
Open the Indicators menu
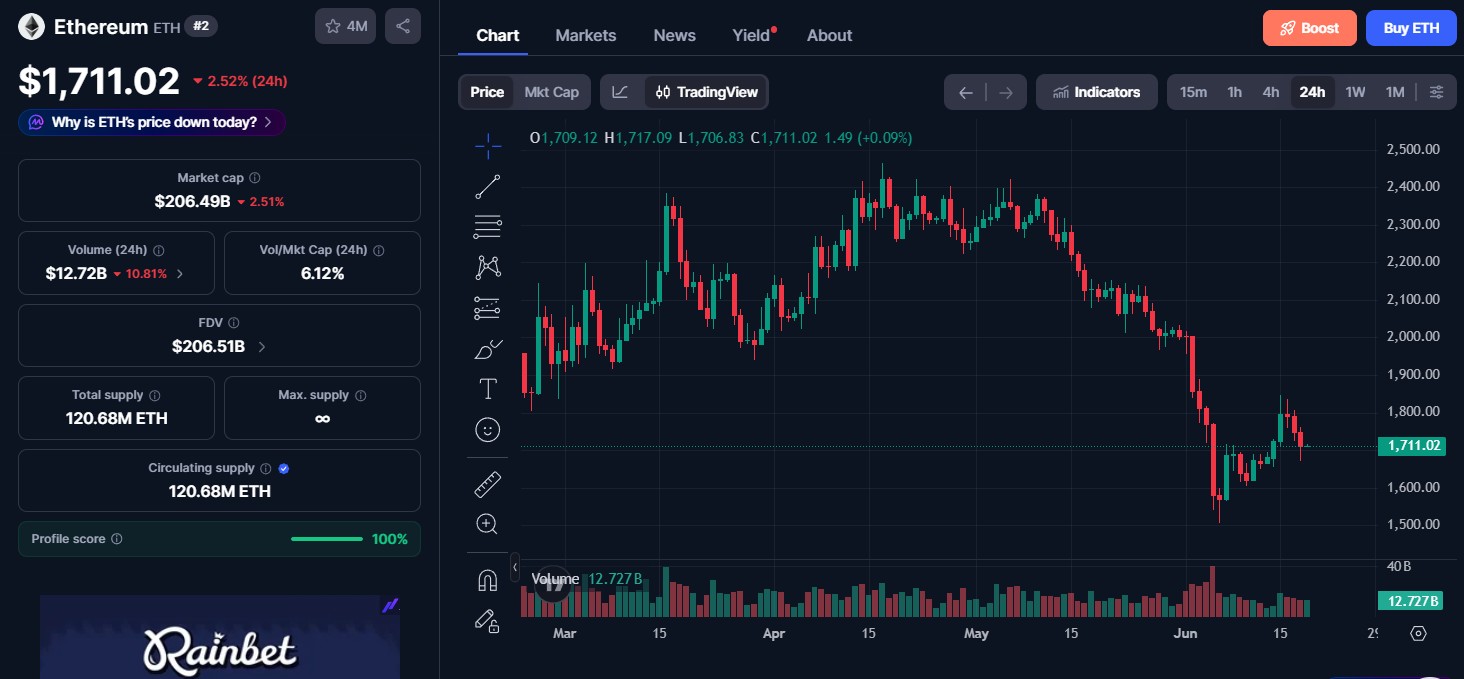[x=1097, y=92]
